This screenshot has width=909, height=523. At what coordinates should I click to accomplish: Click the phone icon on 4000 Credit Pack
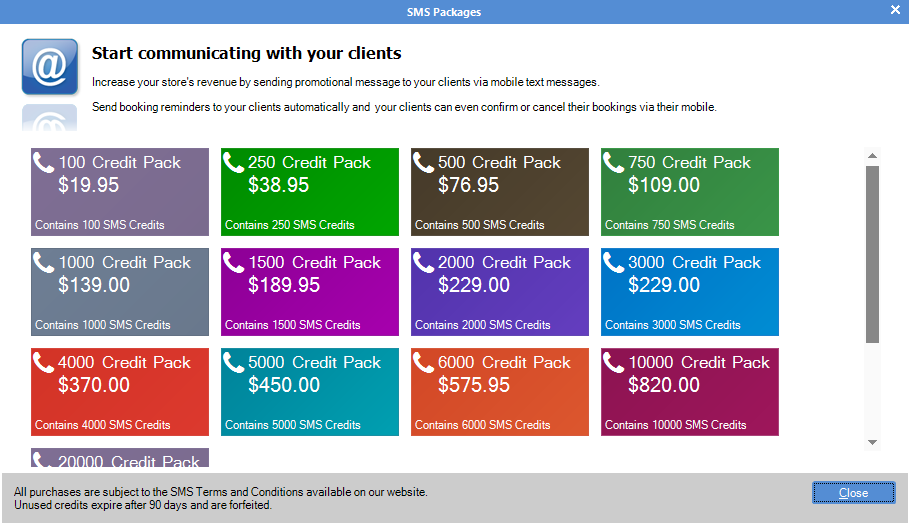coord(44,362)
